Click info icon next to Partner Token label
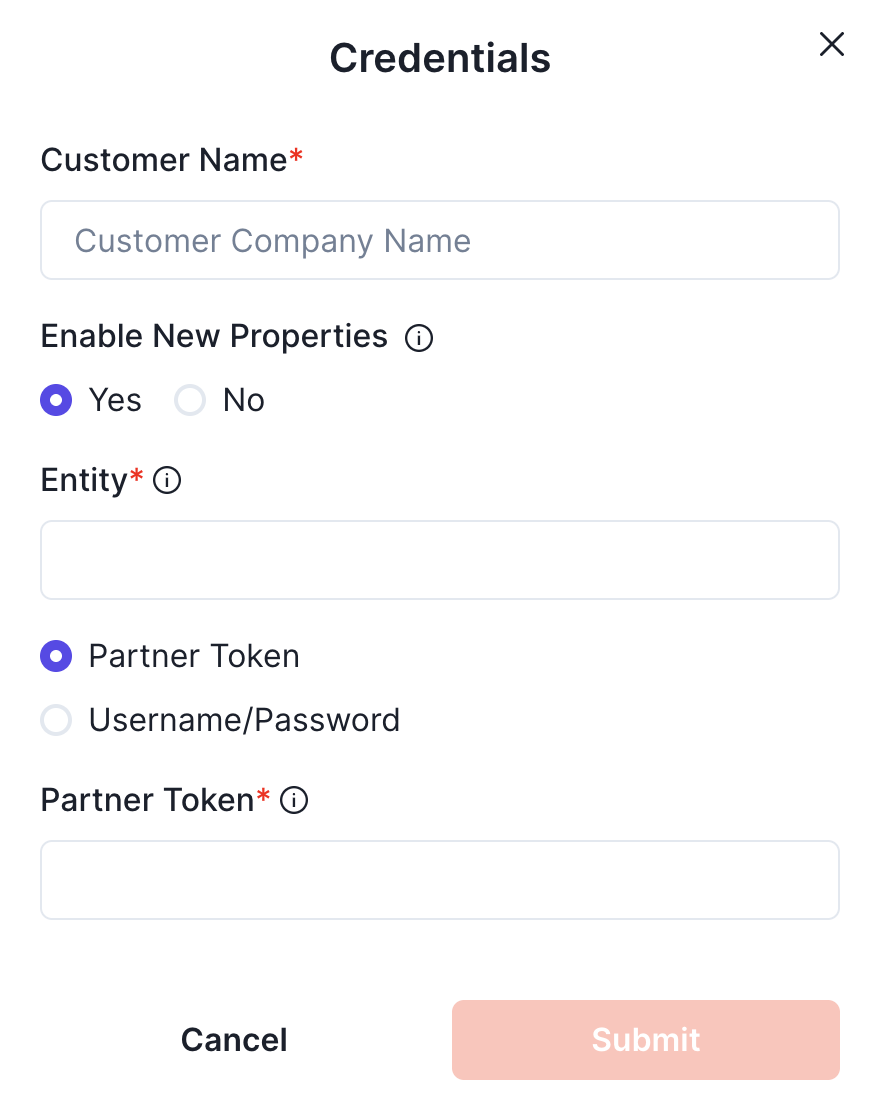Screen dimensions: 878x1104 pos(294,801)
